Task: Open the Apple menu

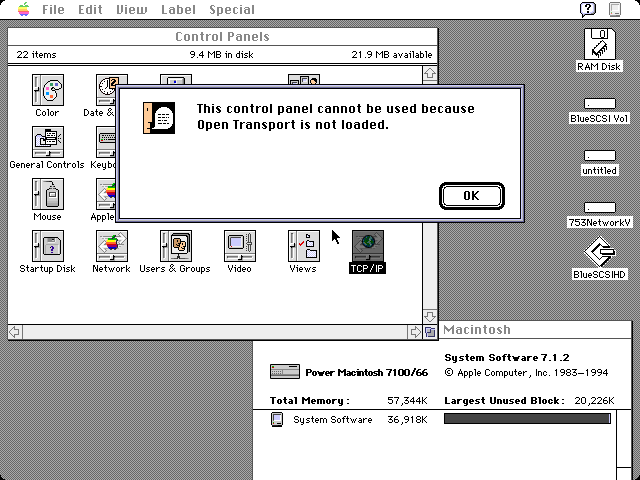Action: (x=21, y=9)
